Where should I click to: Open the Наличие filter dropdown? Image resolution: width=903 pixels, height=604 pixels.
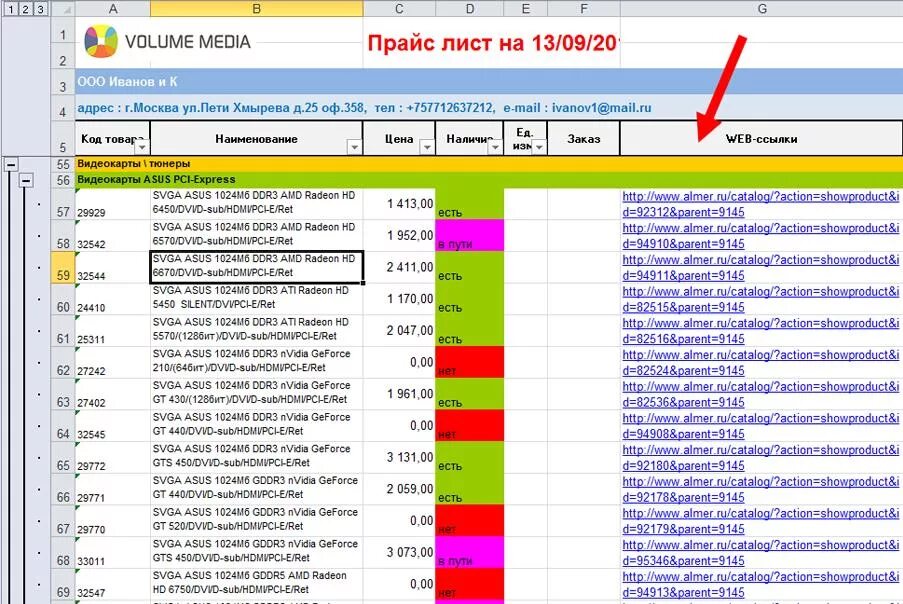point(495,147)
